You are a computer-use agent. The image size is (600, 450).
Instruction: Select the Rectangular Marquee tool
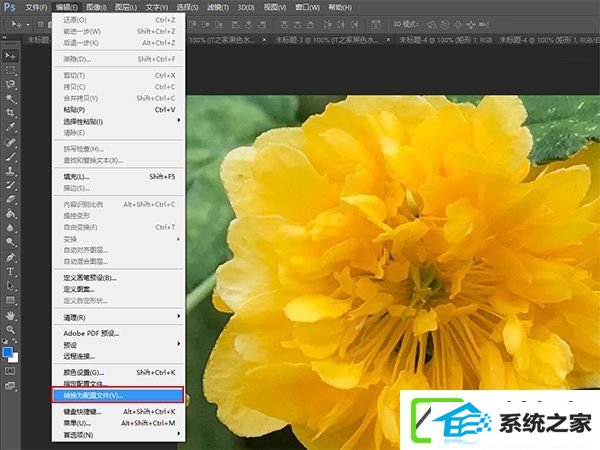[x=10, y=70]
